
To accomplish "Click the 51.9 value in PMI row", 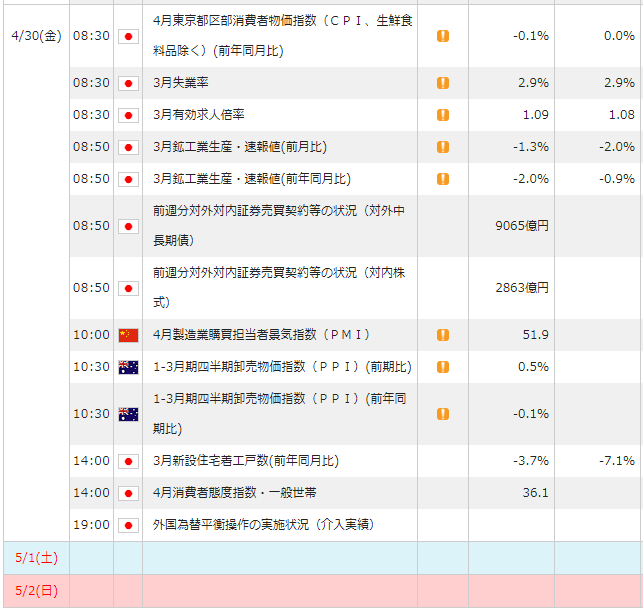I will tap(535, 335).
